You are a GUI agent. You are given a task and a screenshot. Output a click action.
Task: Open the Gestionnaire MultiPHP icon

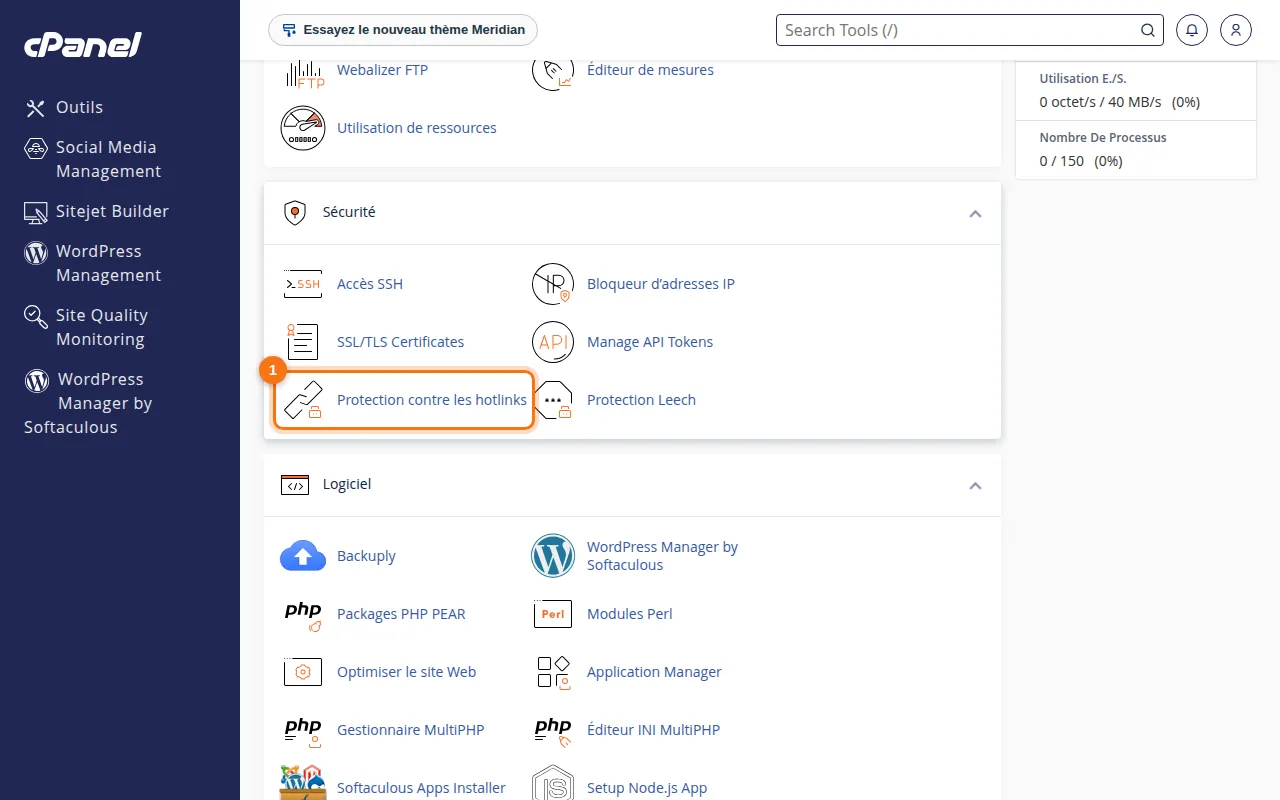tap(303, 730)
